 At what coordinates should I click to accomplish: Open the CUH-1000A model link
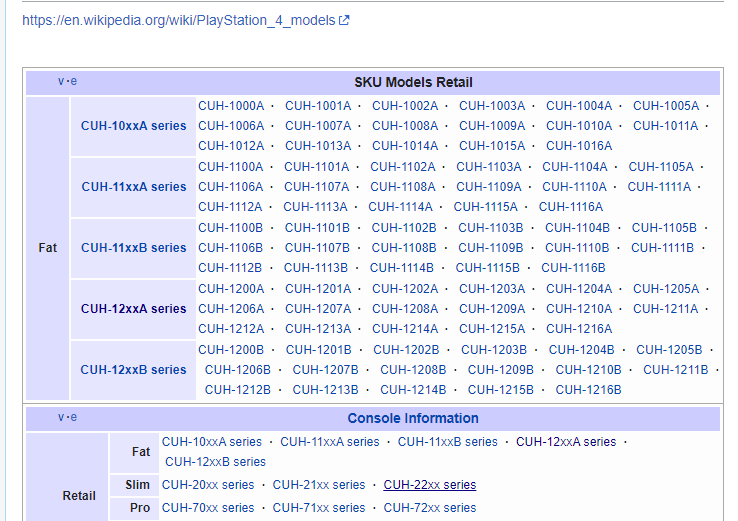(231, 106)
